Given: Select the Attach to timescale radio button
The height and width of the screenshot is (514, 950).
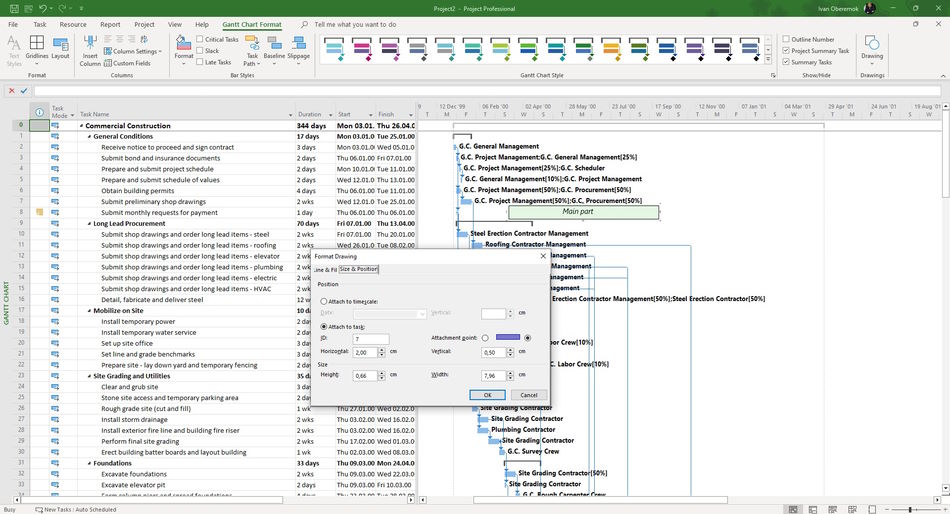Looking at the screenshot, I should [x=324, y=301].
